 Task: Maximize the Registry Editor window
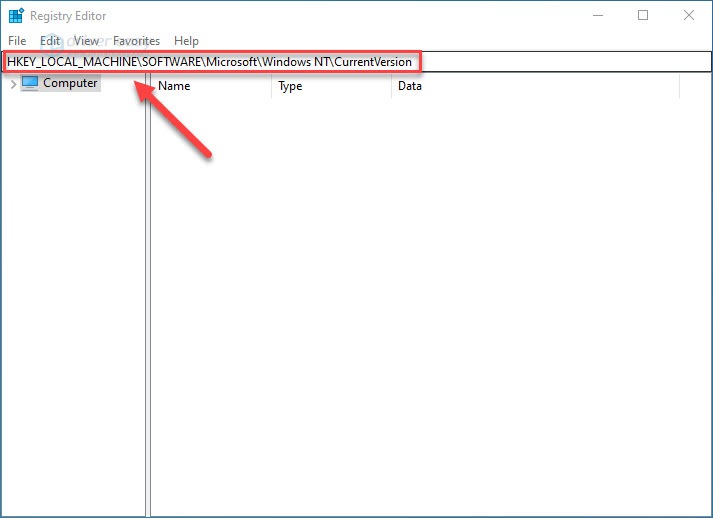tap(643, 15)
